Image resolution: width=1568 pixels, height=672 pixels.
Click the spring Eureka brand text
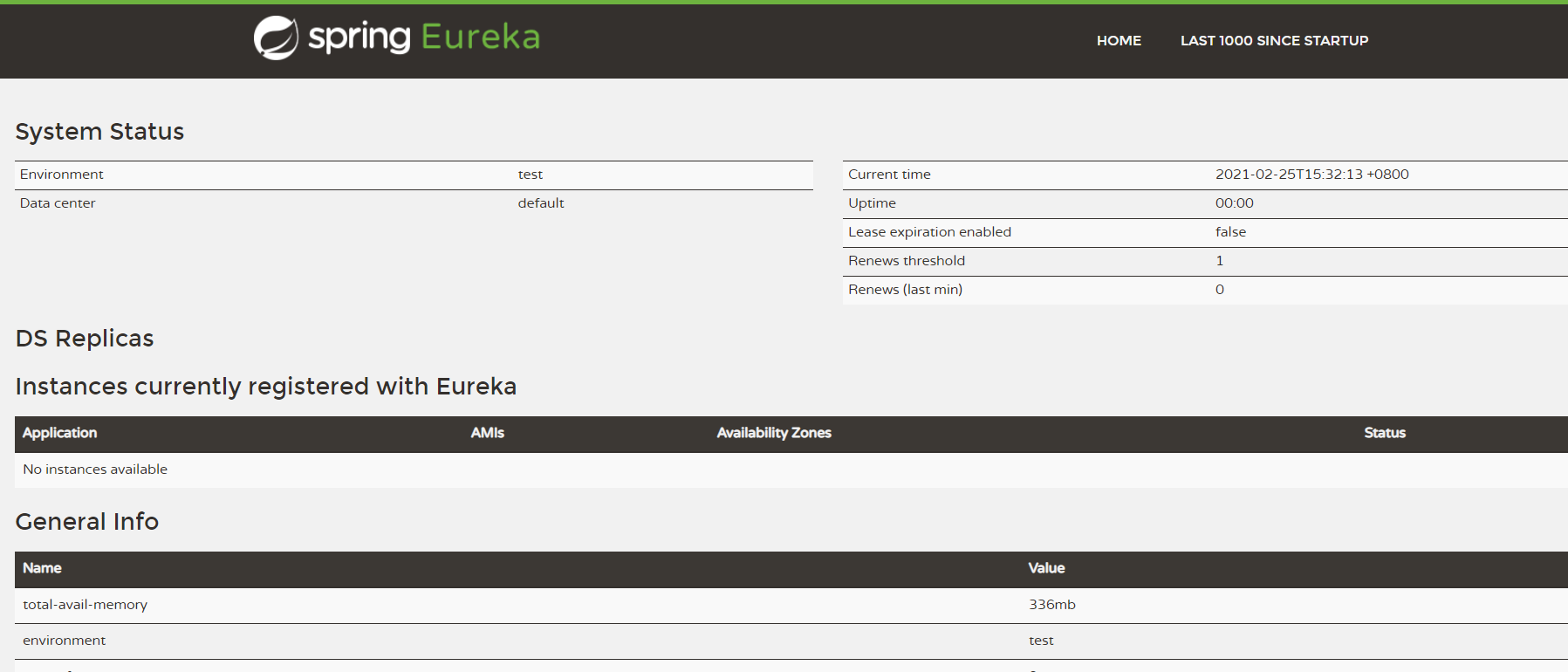tap(424, 38)
